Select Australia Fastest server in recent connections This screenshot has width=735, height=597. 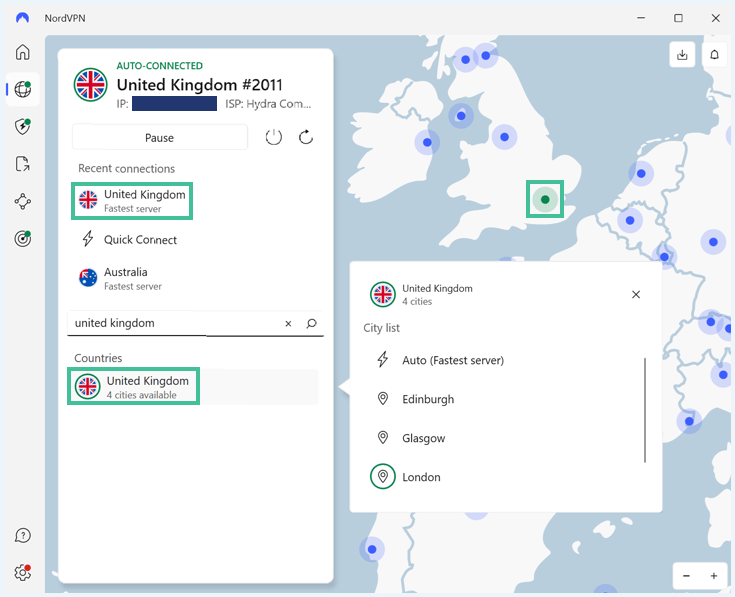click(120, 278)
